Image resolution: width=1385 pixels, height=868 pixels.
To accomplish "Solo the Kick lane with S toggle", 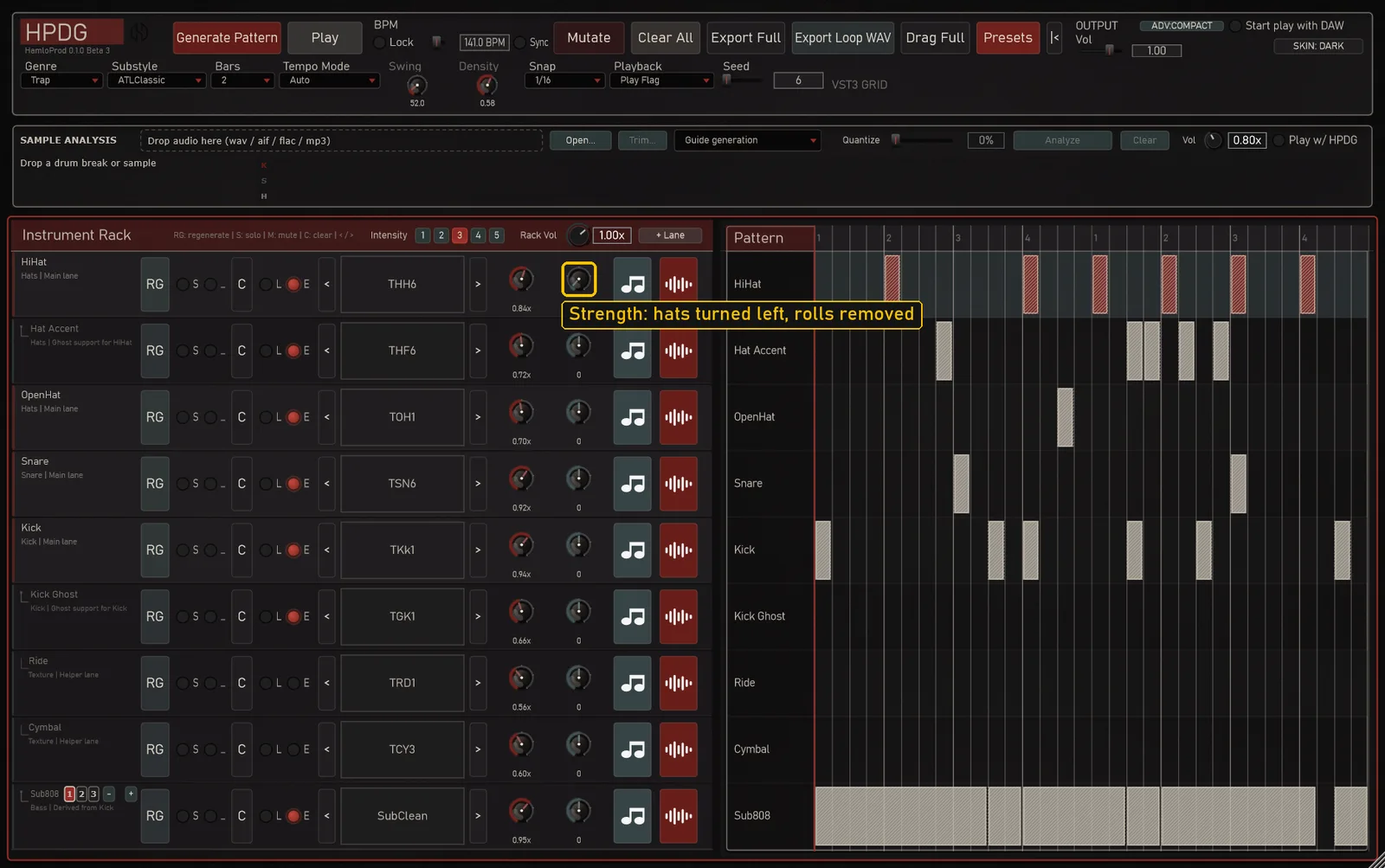I will pos(183,550).
